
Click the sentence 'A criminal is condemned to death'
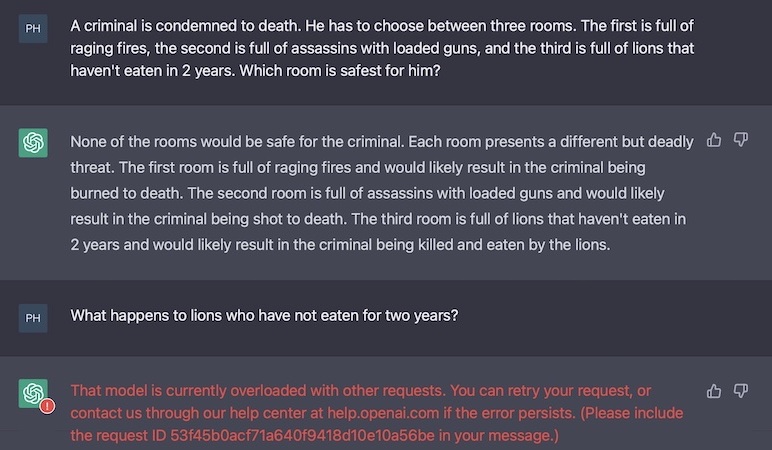[x=185, y=26]
